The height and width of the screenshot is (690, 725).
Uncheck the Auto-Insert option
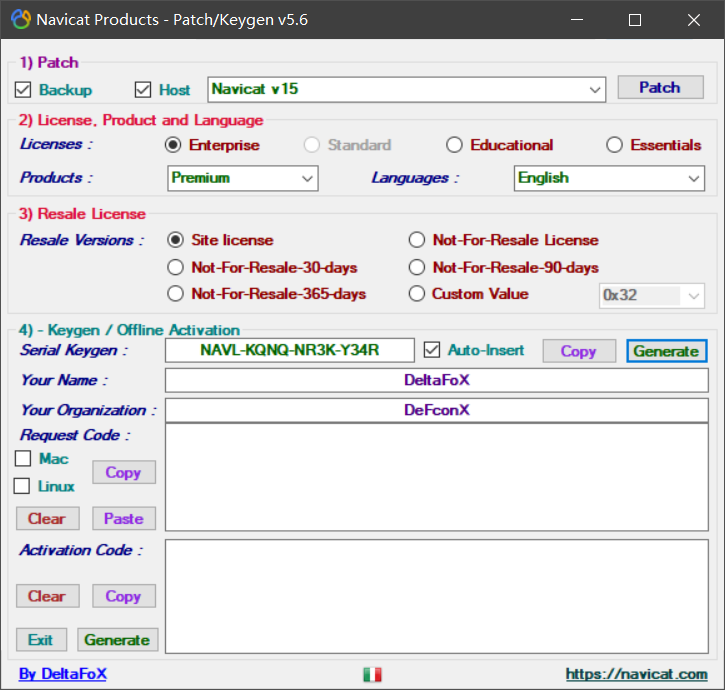pyautogui.click(x=432, y=350)
